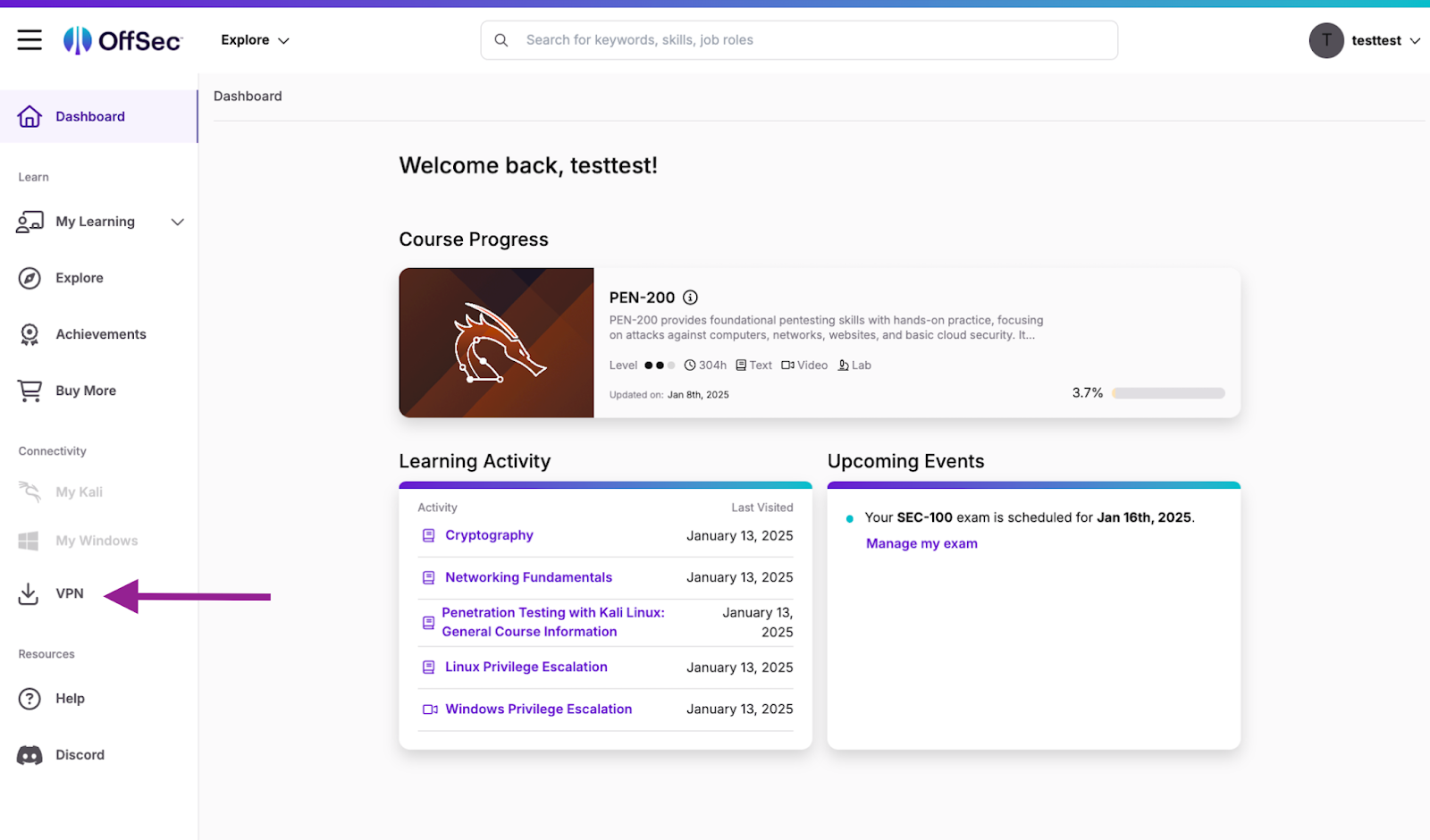The width and height of the screenshot is (1430, 840).
Task: Expand the My Learning chevron
Action: 178,222
